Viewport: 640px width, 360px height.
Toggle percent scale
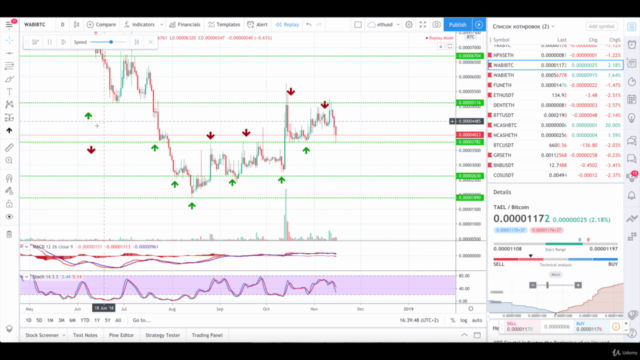coord(453,320)
